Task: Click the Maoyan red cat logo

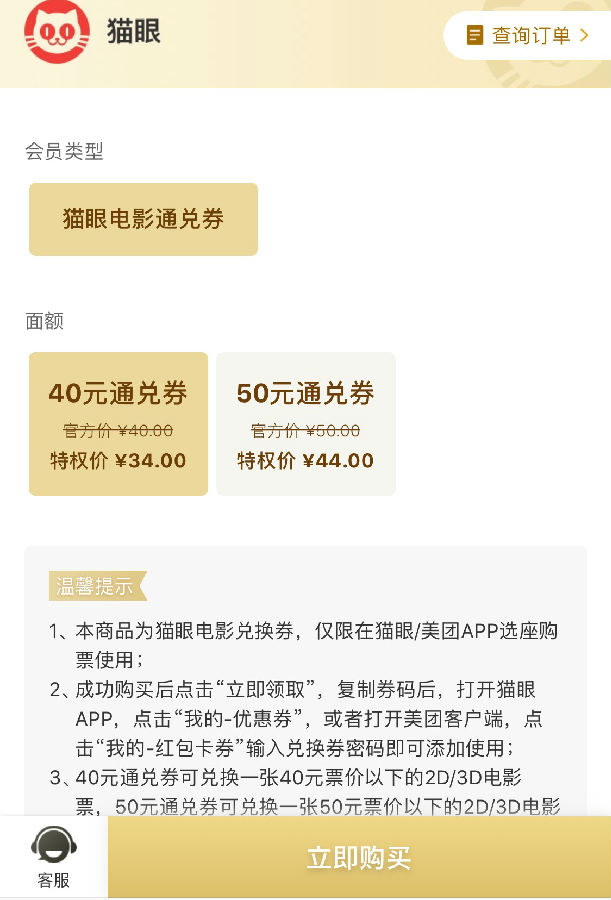Action: (57, 32)
